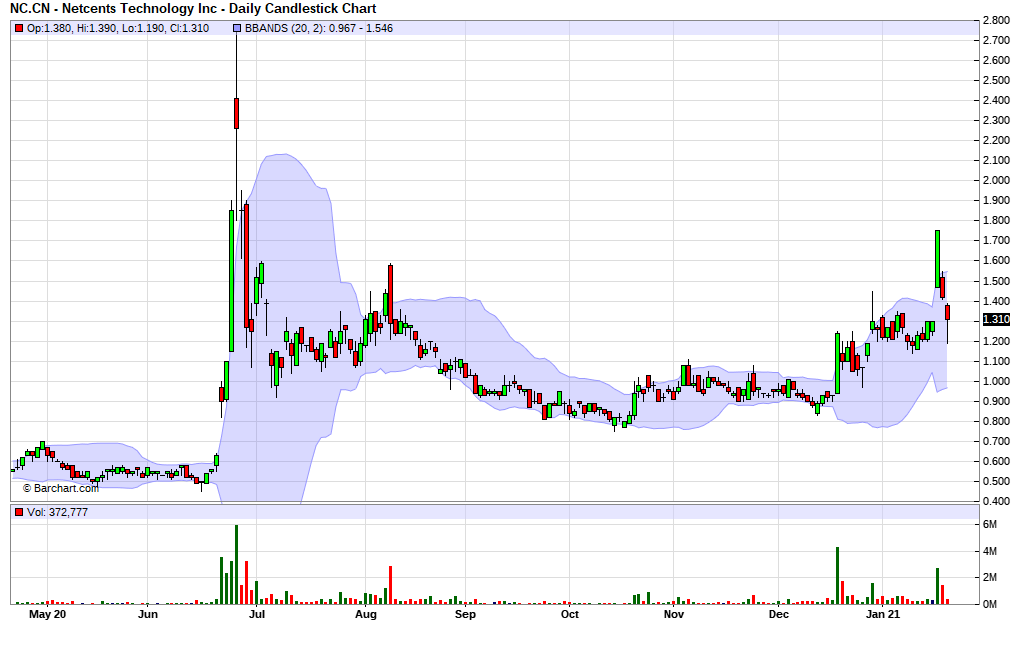
Task: Click the May 20 date axis label
Action: pos(48,614)
